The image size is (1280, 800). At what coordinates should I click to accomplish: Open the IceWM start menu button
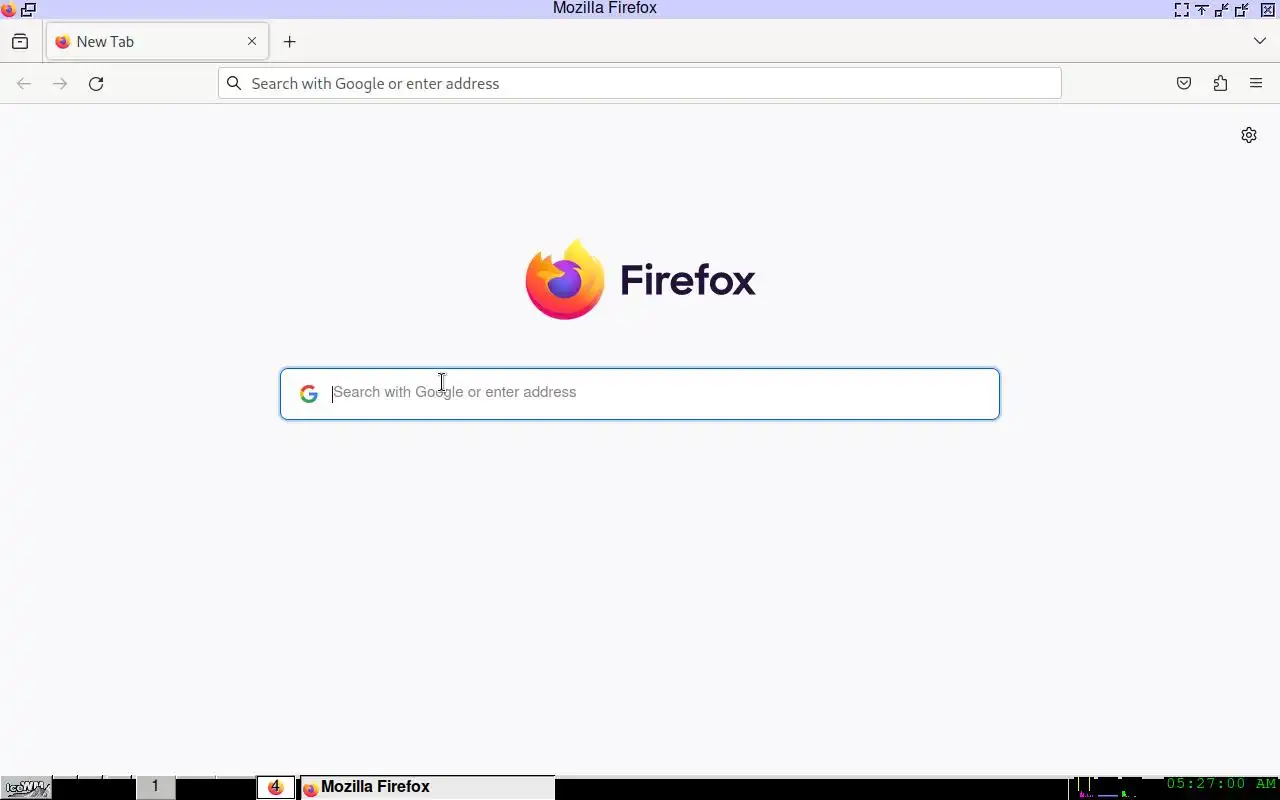[26, 788]
